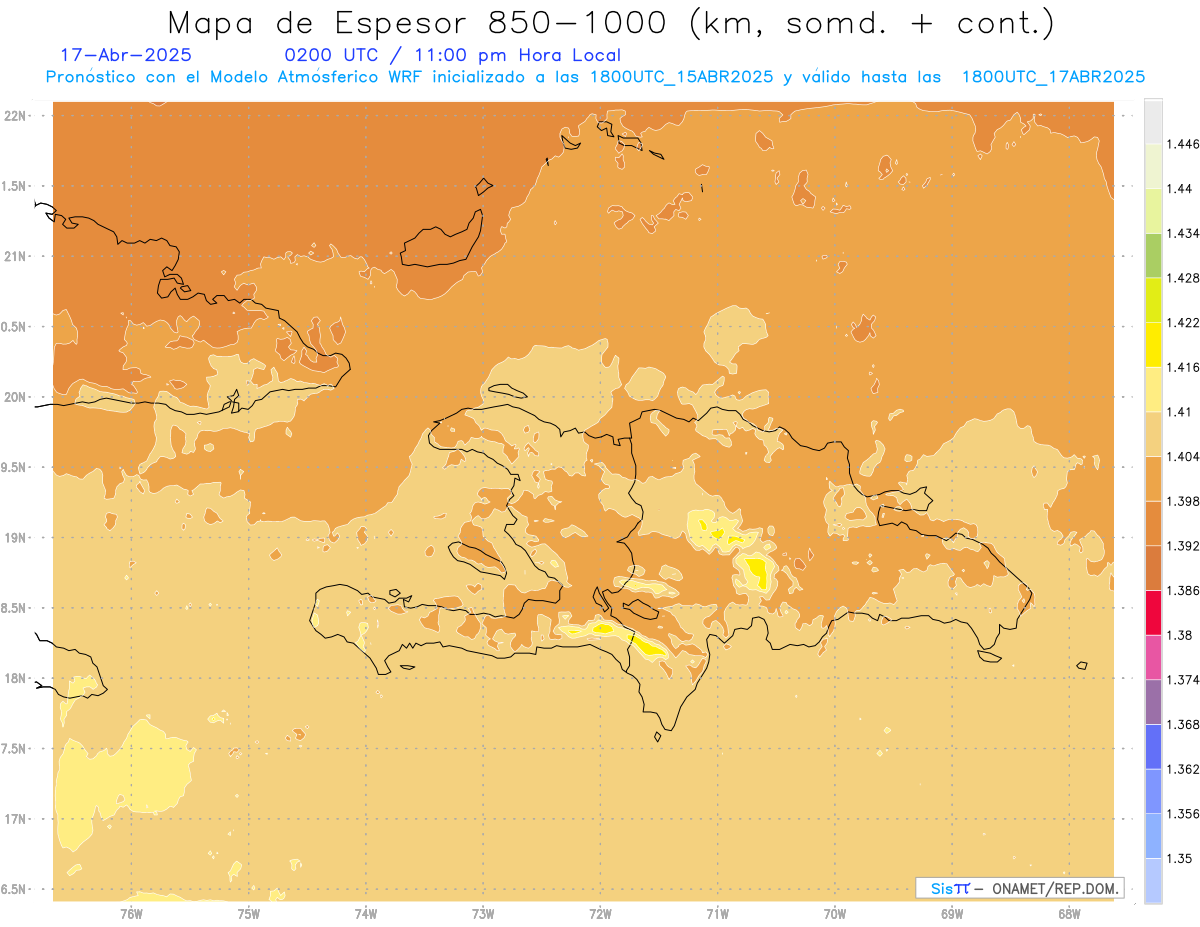Click the '18N' latitude label
This screenshot has height=927, width=1200.
click(x=17, y=679)
